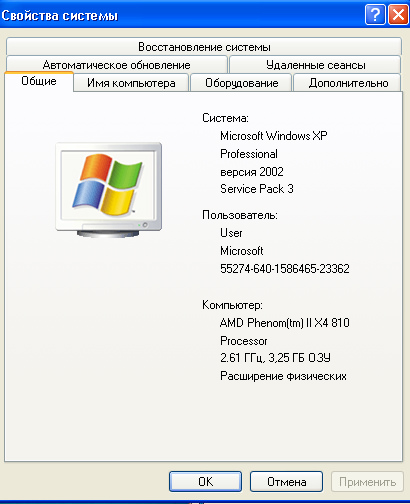Confirm the dialog with the OK button
The image size is (410, 504).
pos(205,481)
